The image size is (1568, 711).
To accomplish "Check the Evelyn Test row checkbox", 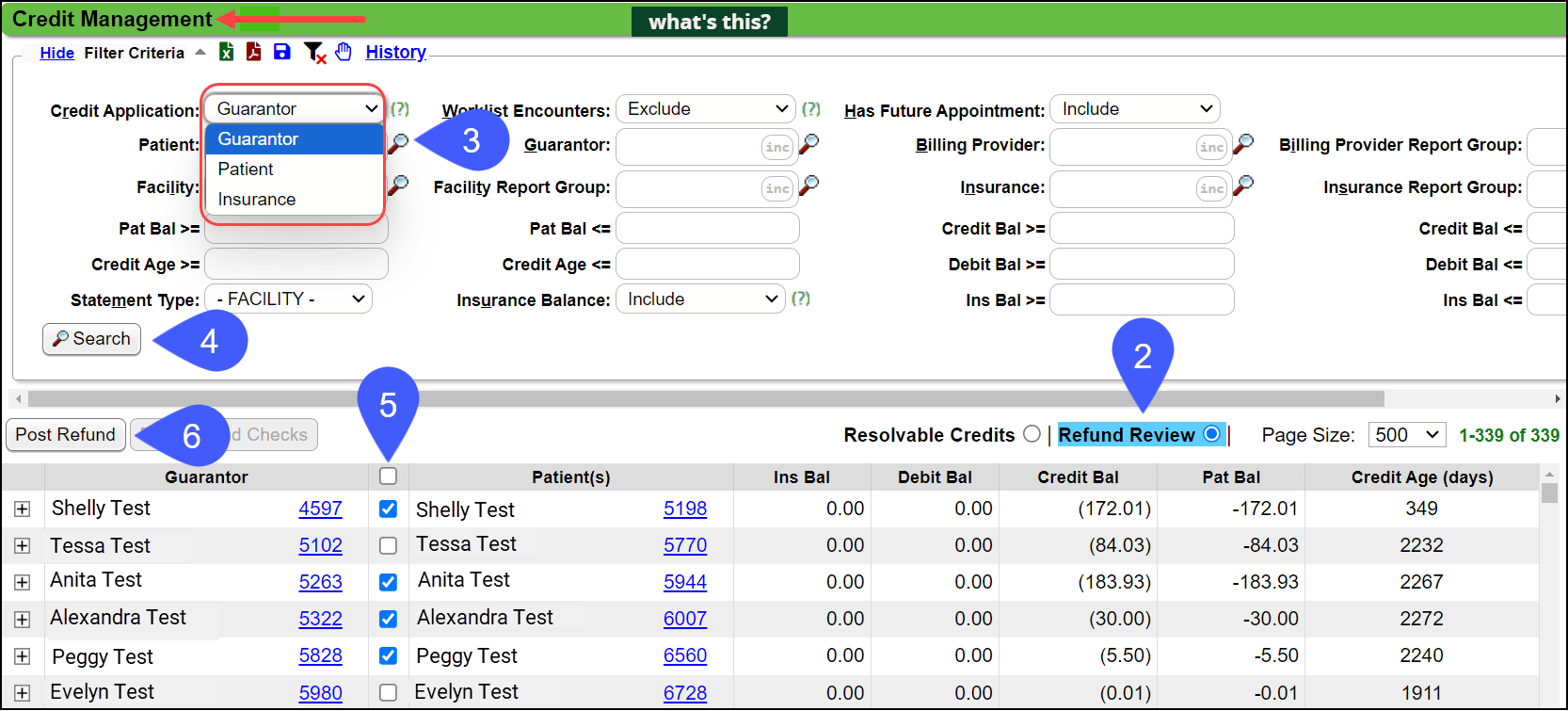I will pos(388,692).
